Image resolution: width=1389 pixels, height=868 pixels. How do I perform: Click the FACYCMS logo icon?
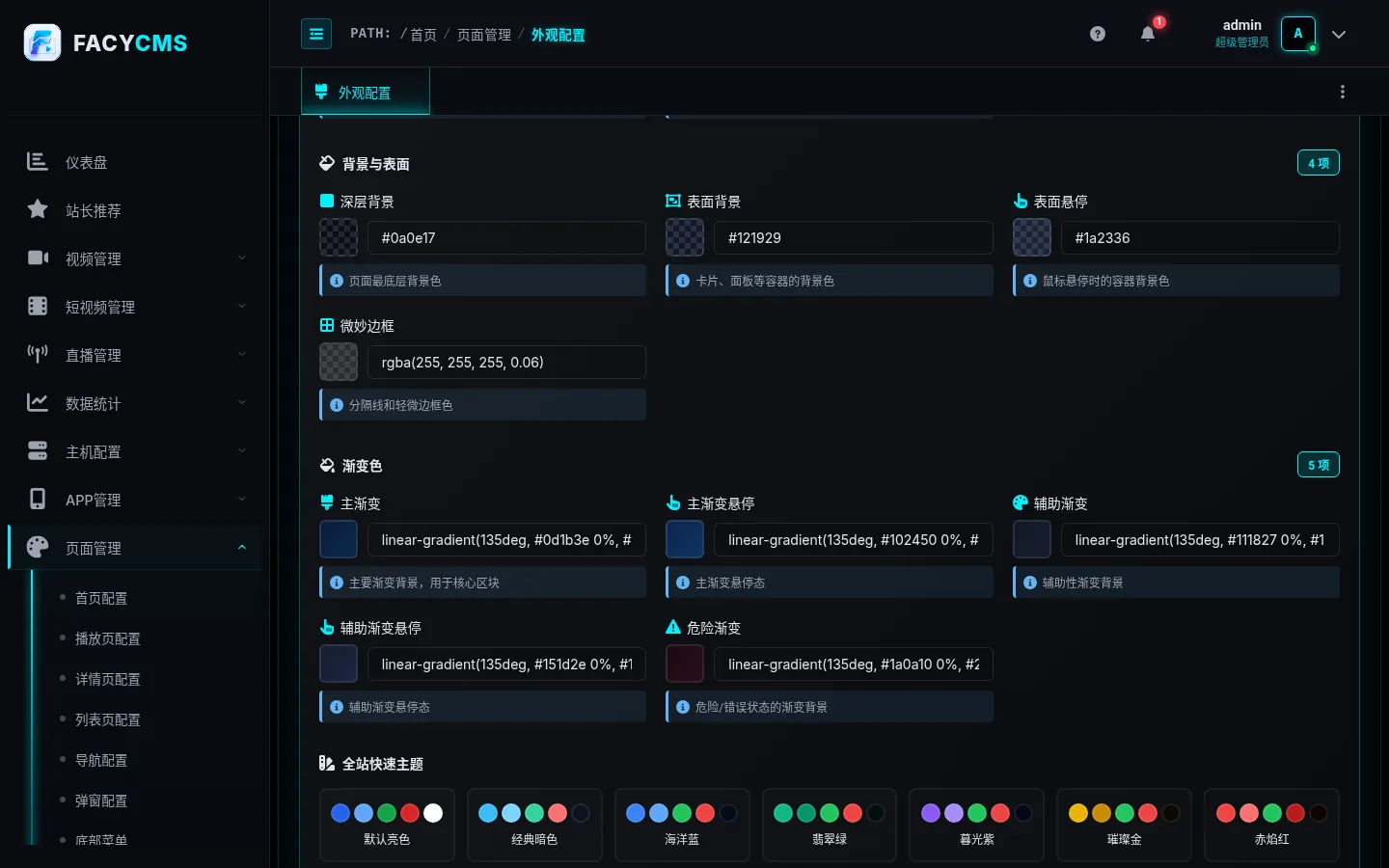pyautogui.click(x=42, y=42)
